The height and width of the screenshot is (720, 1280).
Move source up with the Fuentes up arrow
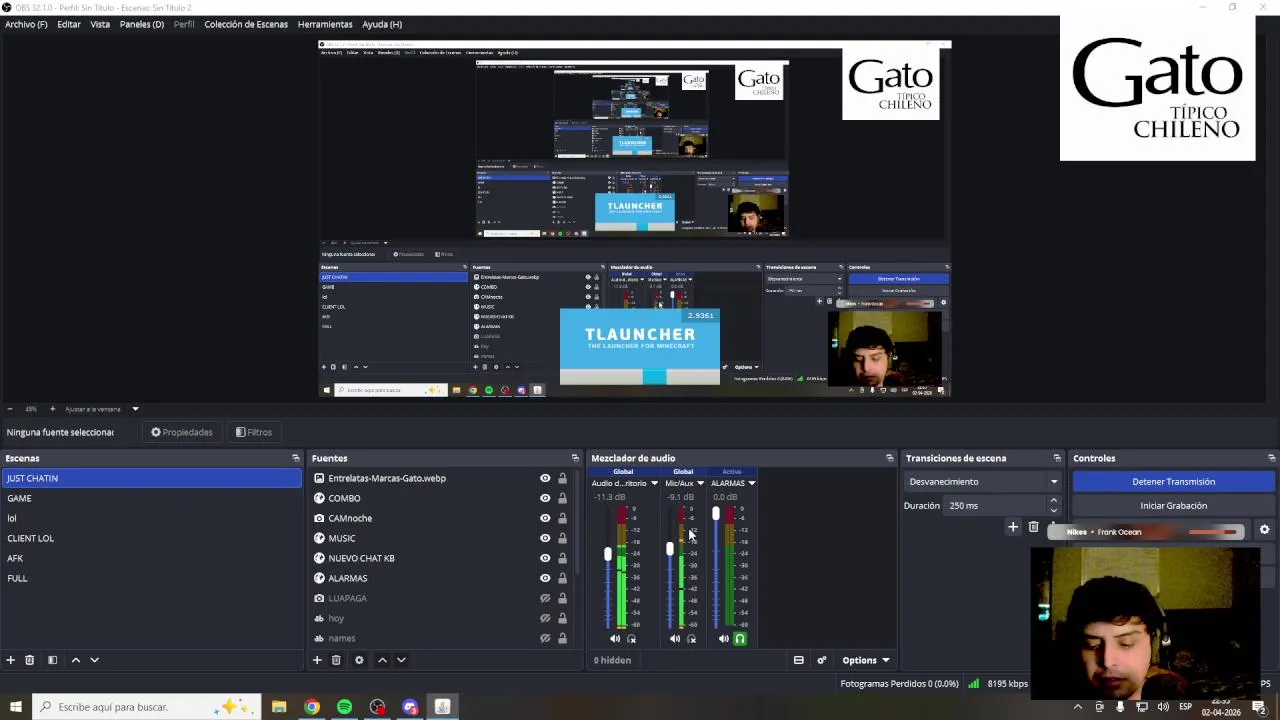(x=382, y=660)
